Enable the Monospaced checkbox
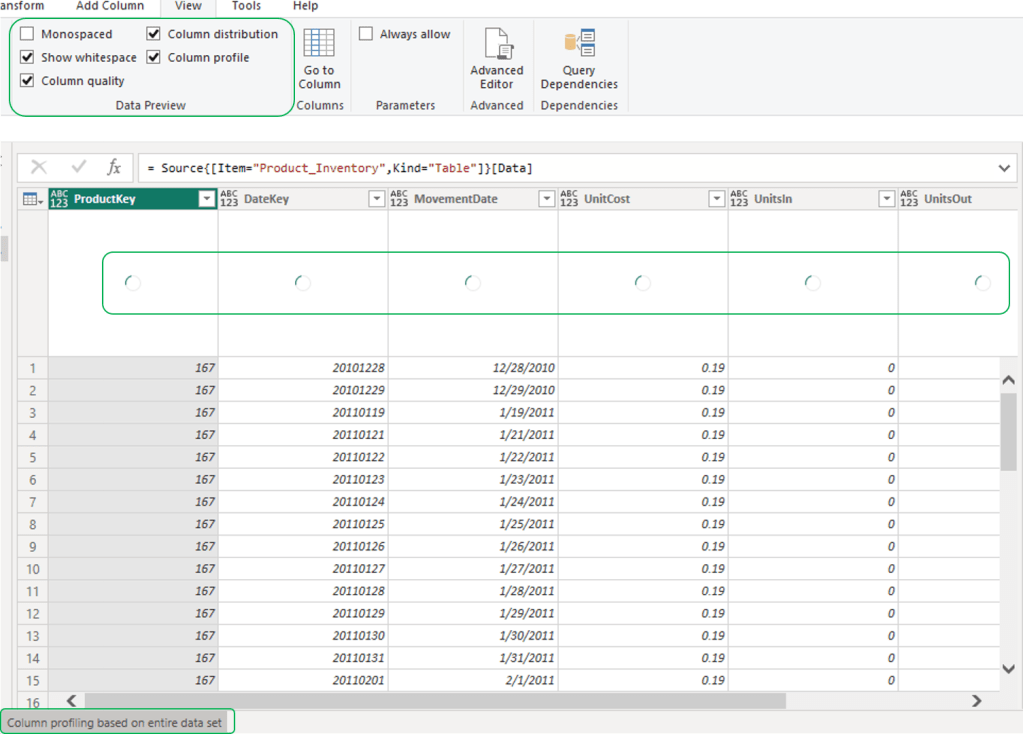Image resolution: width=1023 pixels, height=734 pixels. 27,34
